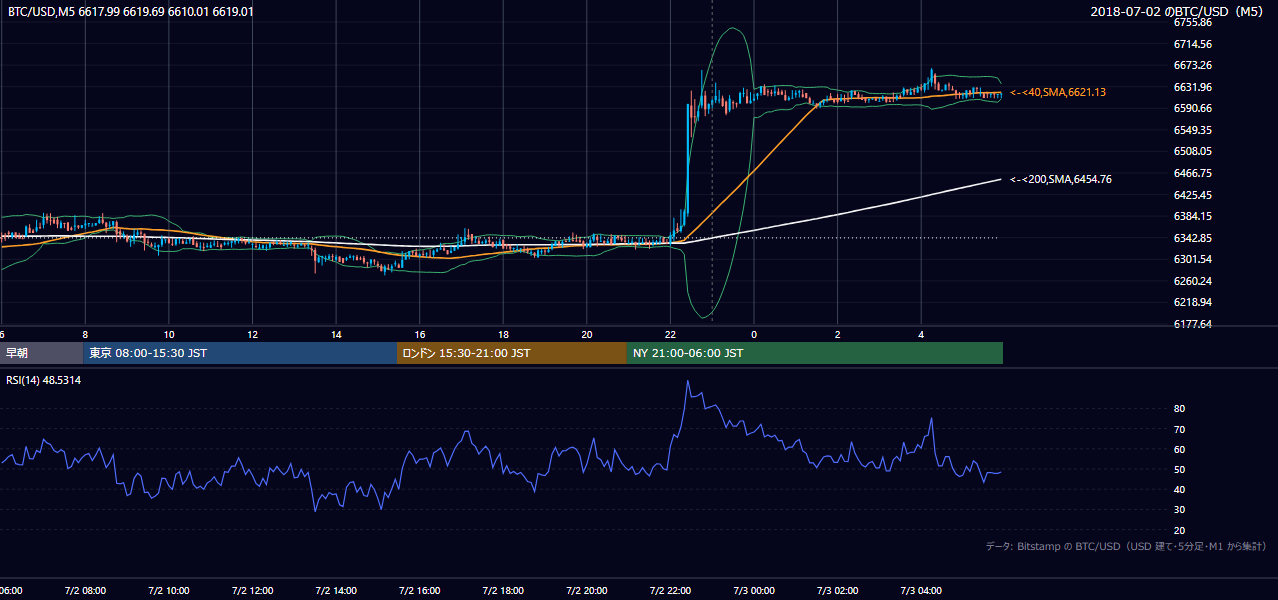The width and height of the screenshot is (1278, 600).
Task: Select the 7/2 12:00 date label
Action: click(x=253, y=590)
